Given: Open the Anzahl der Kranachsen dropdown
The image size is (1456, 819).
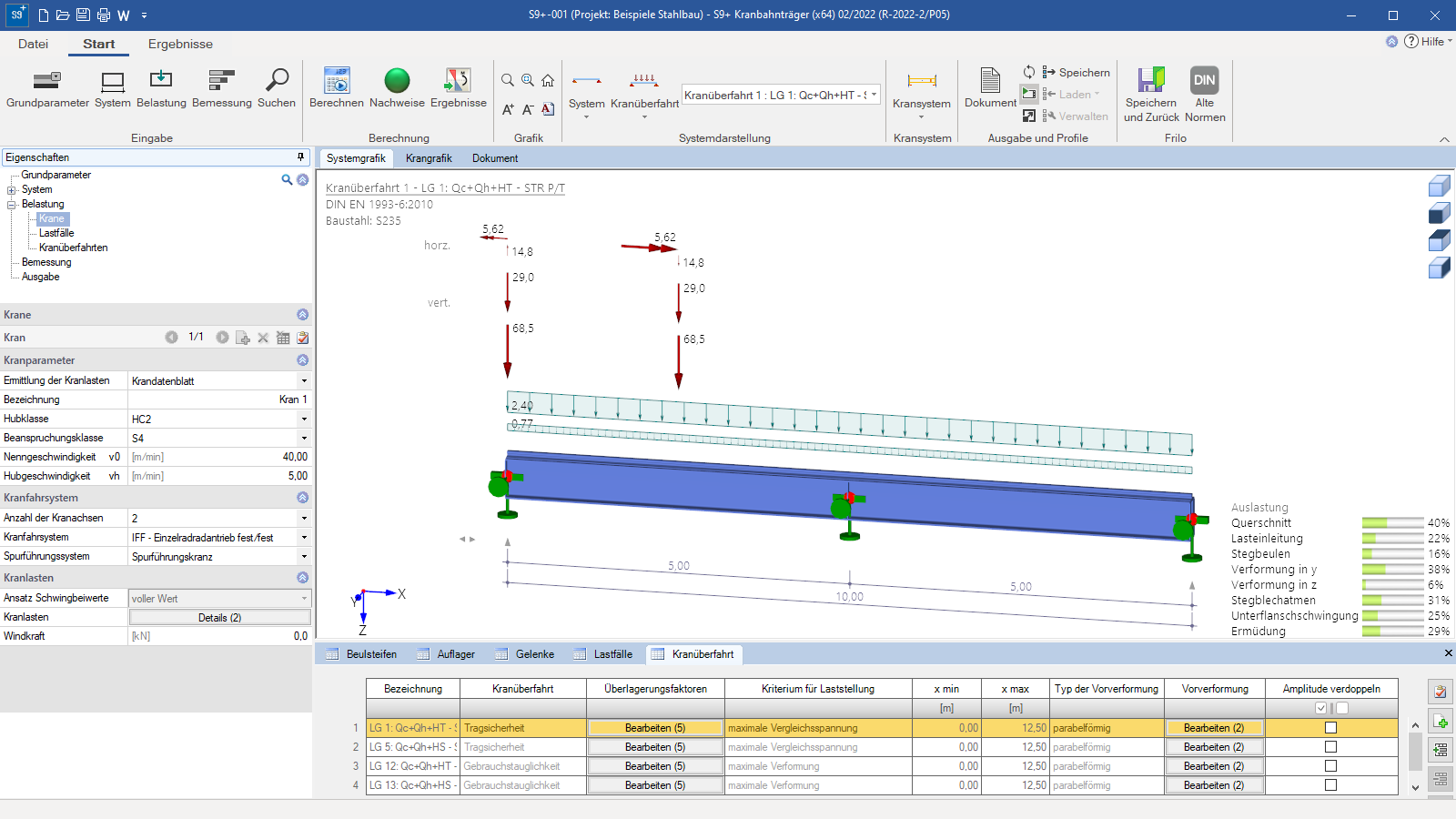Looking at the screenshot, I should tap(304, 518).
